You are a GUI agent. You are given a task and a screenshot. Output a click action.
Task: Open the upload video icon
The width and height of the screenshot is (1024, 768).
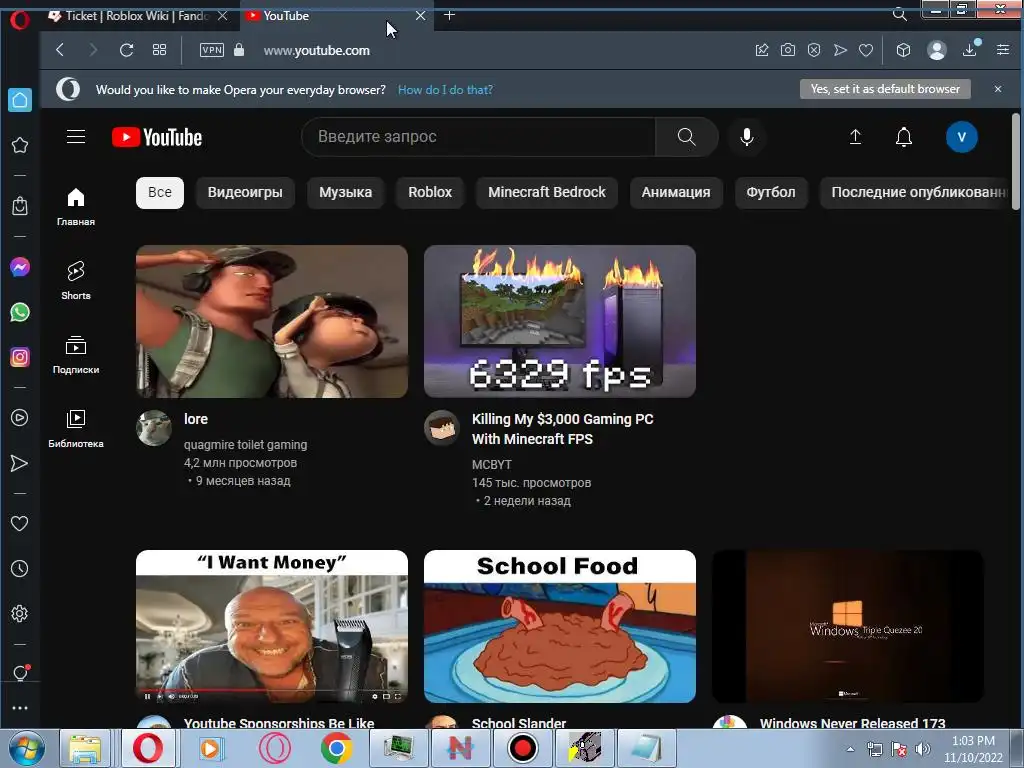click(856, 136)
